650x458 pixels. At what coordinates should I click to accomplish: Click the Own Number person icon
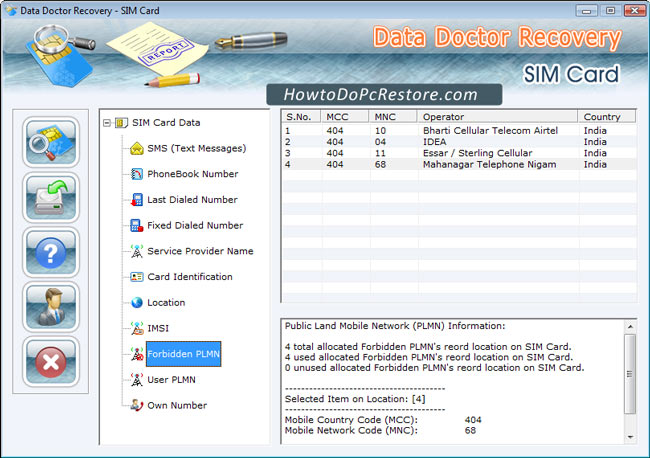click(137, 405)
